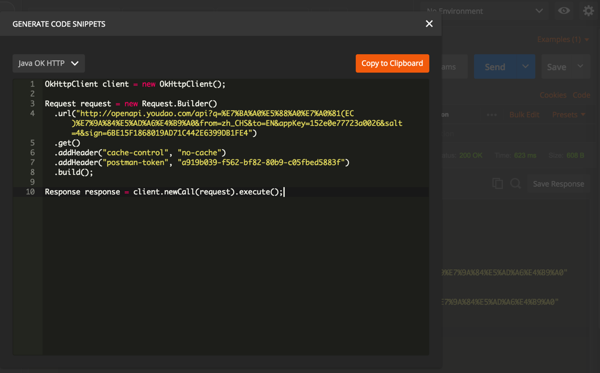
Task: Click code line 1 OkHttpClient client declaration
Action: click(135, 84)
